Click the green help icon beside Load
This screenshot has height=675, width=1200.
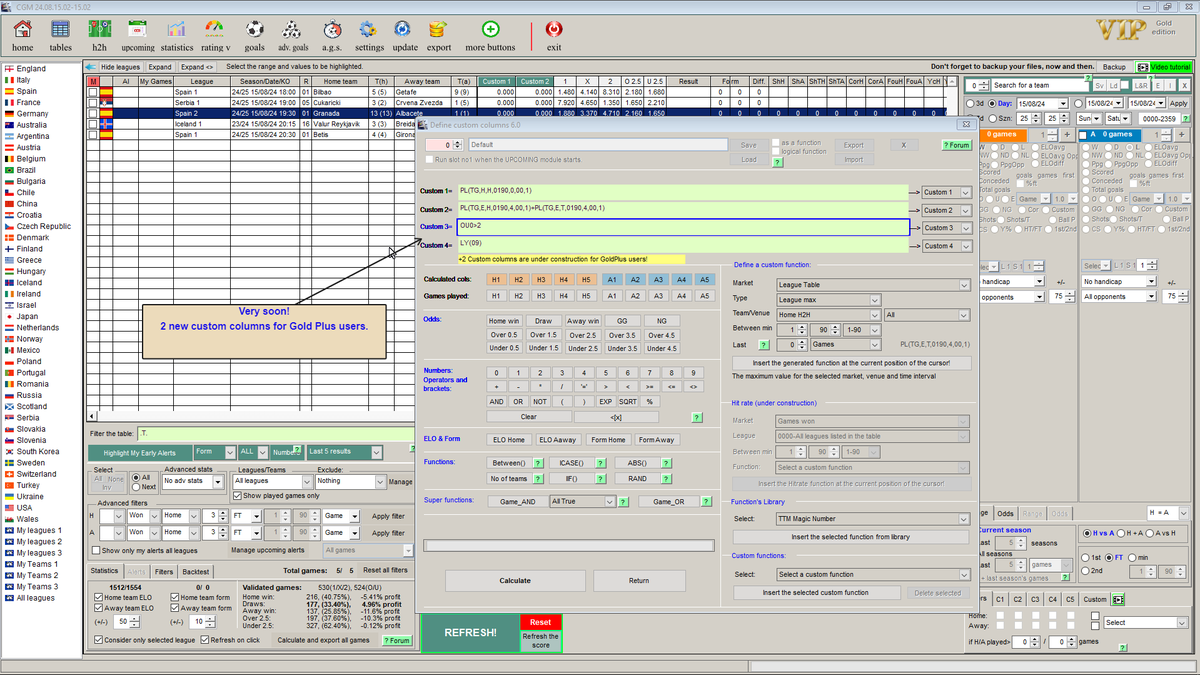(x=777, y=160)
